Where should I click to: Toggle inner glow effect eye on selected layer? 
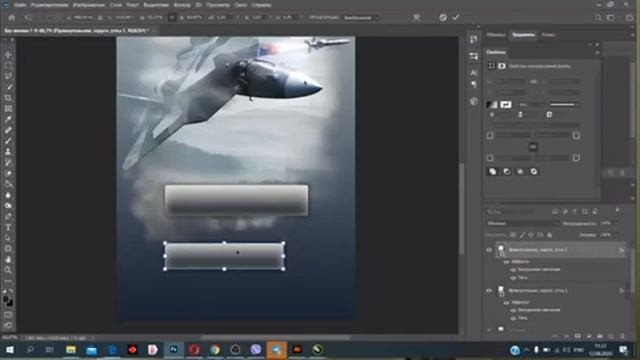pos(513,270)
